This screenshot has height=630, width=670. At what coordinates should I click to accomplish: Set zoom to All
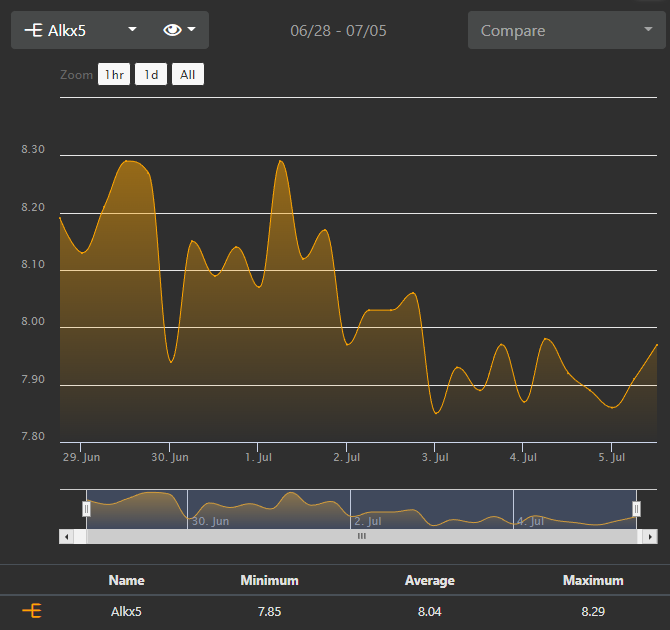188,74
